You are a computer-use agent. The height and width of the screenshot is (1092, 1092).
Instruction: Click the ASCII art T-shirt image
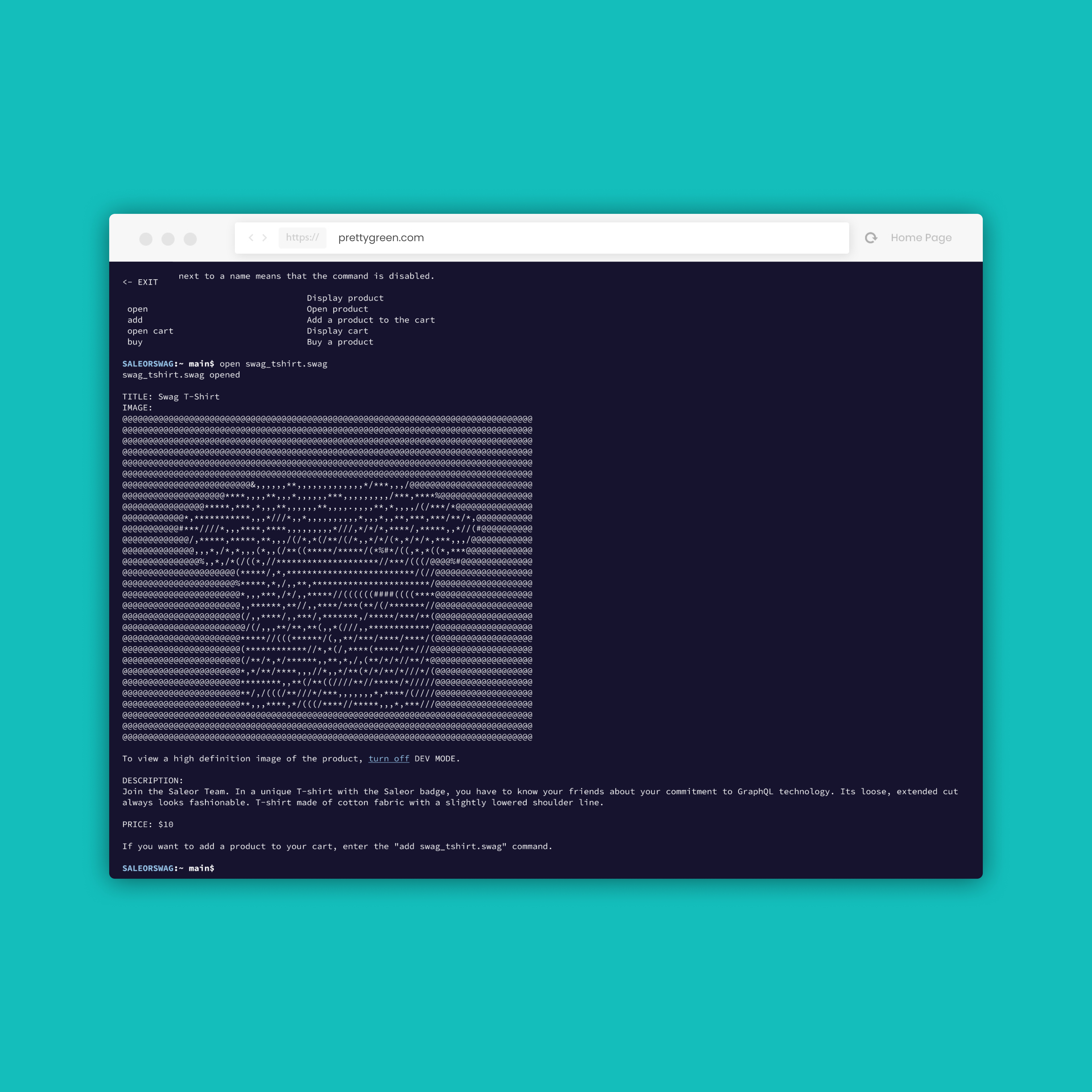point(327,578)
